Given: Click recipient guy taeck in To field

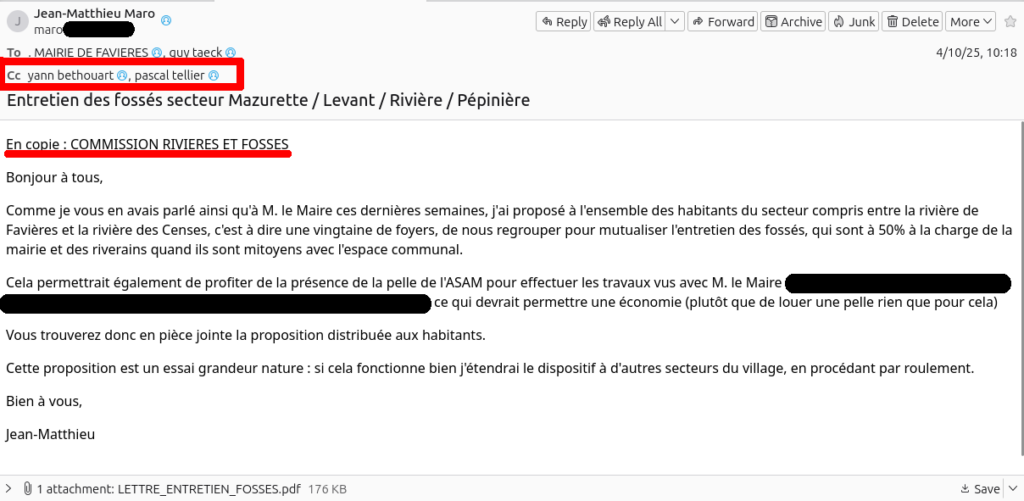Looking at the screenshot, I should coord(195,52).
